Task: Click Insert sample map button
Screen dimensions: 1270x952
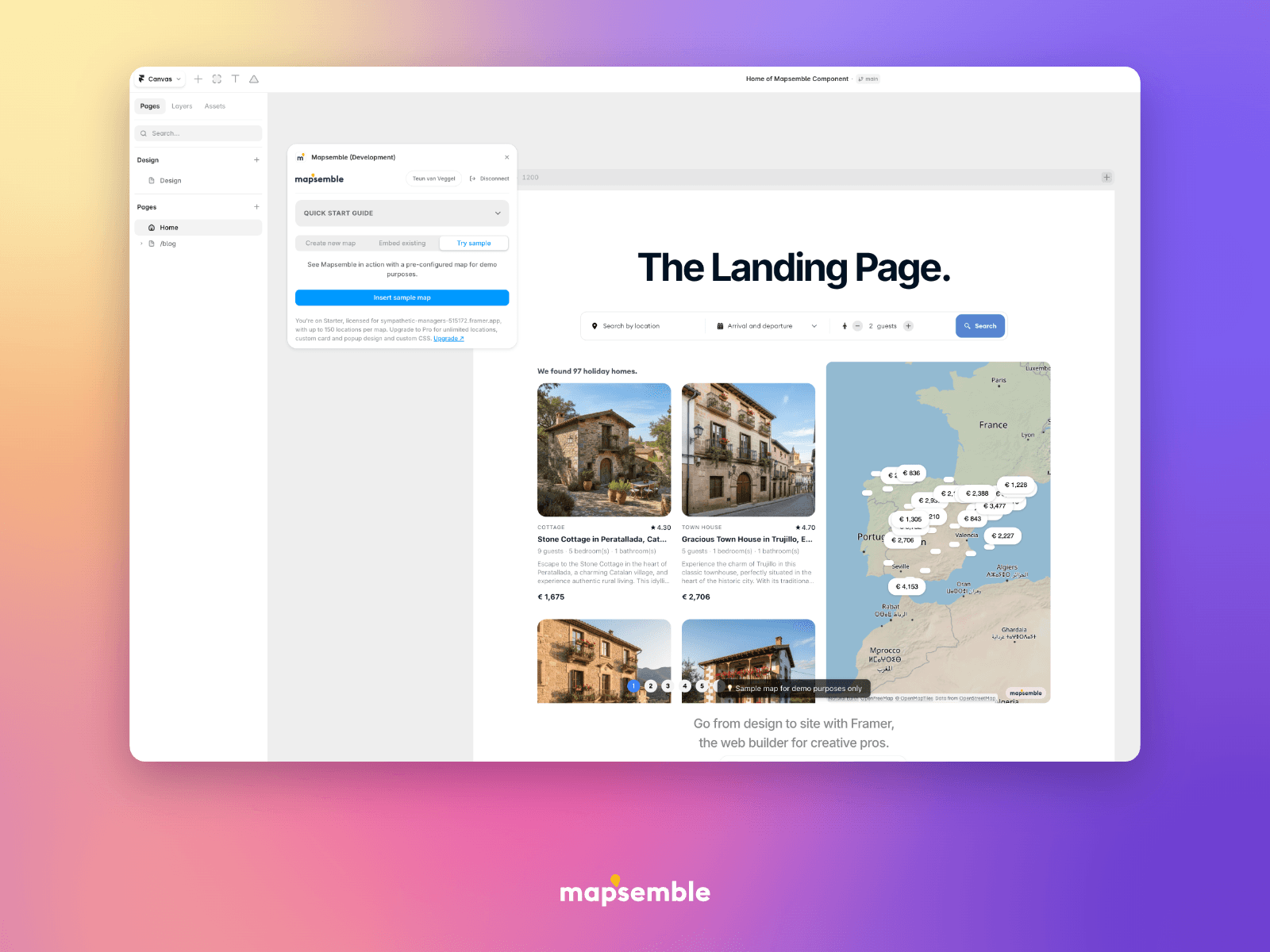Action: tap(402, 297)
